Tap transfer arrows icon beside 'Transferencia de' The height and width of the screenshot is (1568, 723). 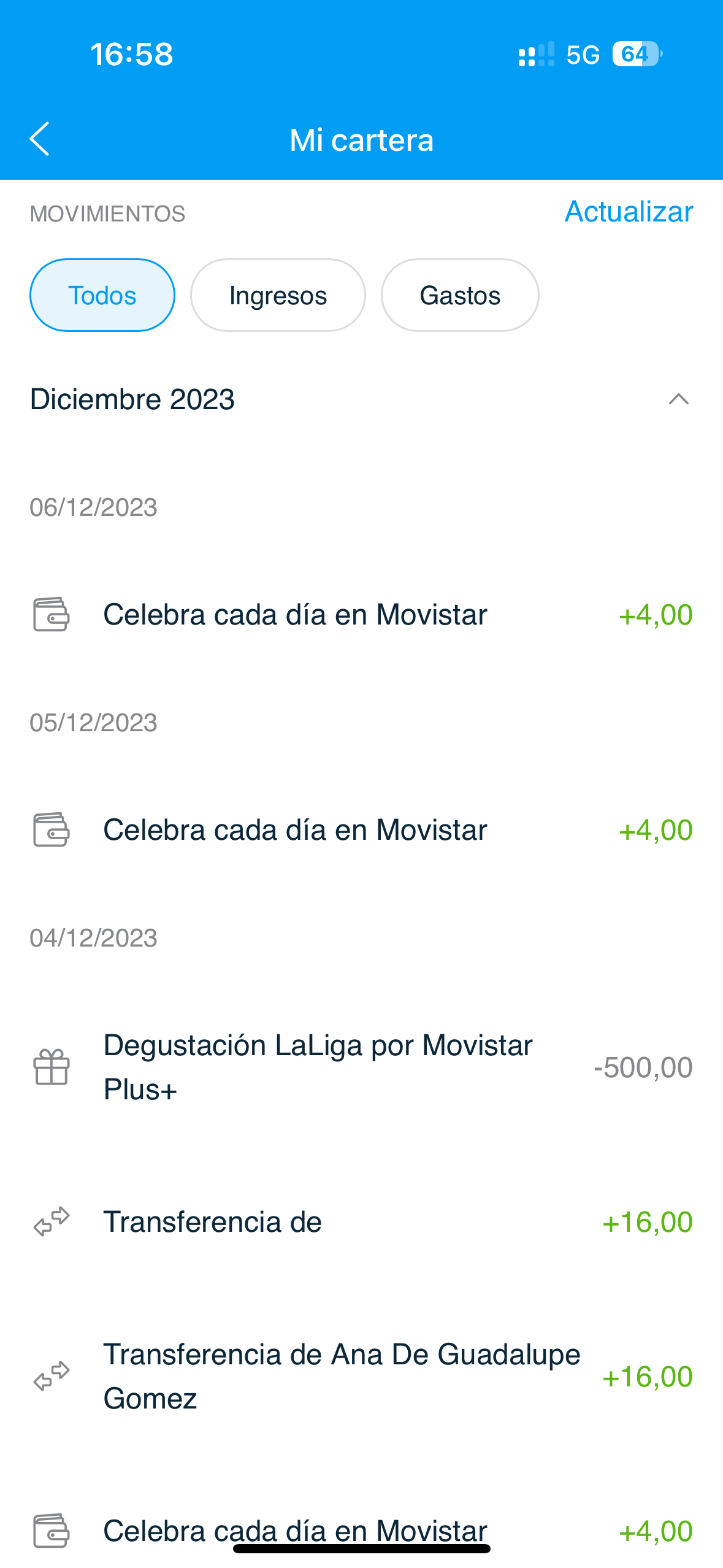tap(51, 1221)
